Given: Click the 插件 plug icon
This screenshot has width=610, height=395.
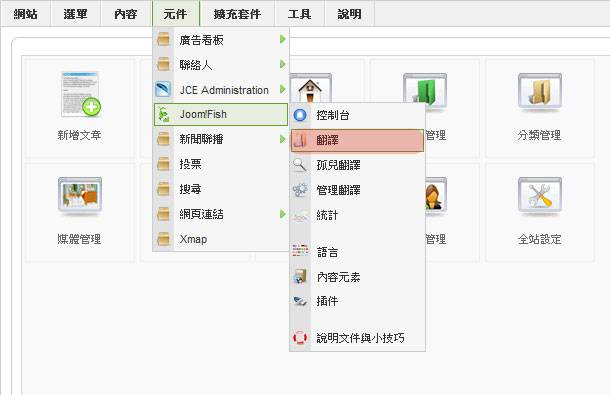Looking at the screenshot, I should (300, 301).
